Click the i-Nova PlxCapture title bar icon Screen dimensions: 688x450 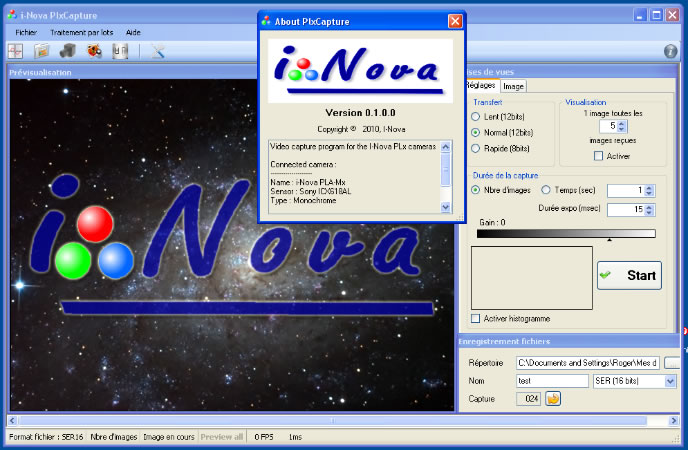tap(12, 15)
